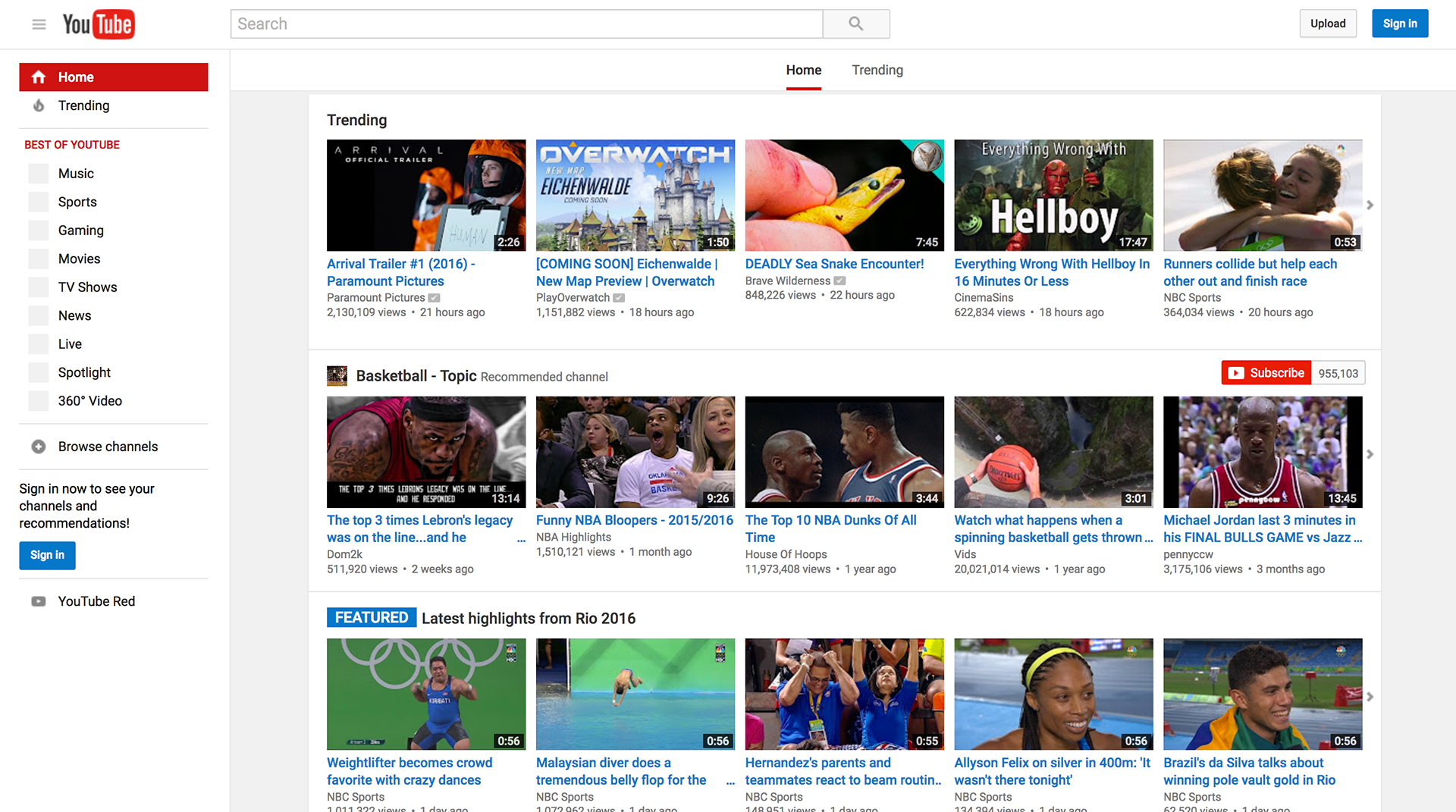1456x812 pixels.
Task: Subscribe to Basketball - Topic channel
Action: (1266, 373)
